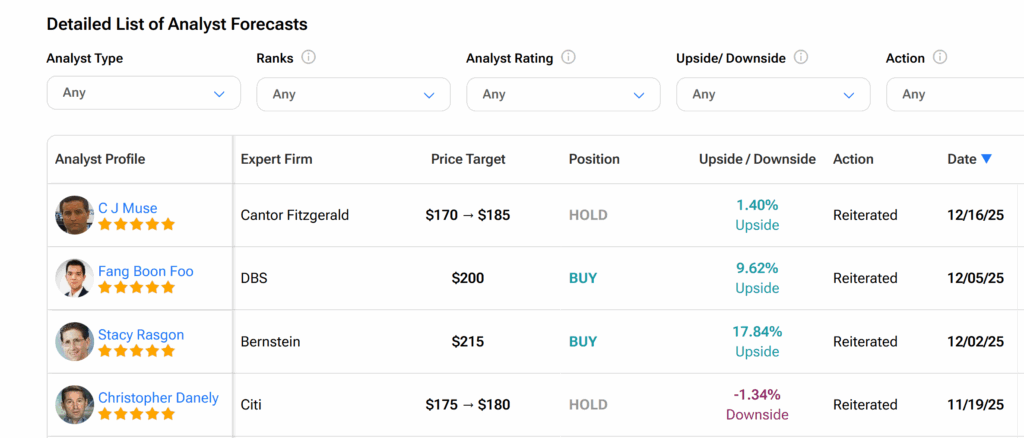Click the blue sort arrow beside Date
Image resolution: width=1024 pixels, height=438 pixels.
[x=986, y=159]
